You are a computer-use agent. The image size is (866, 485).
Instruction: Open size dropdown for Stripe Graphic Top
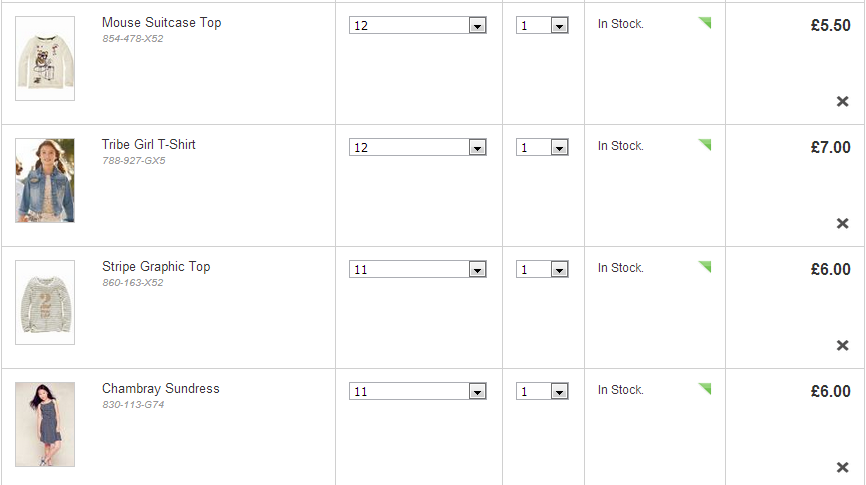coord(418,270)
